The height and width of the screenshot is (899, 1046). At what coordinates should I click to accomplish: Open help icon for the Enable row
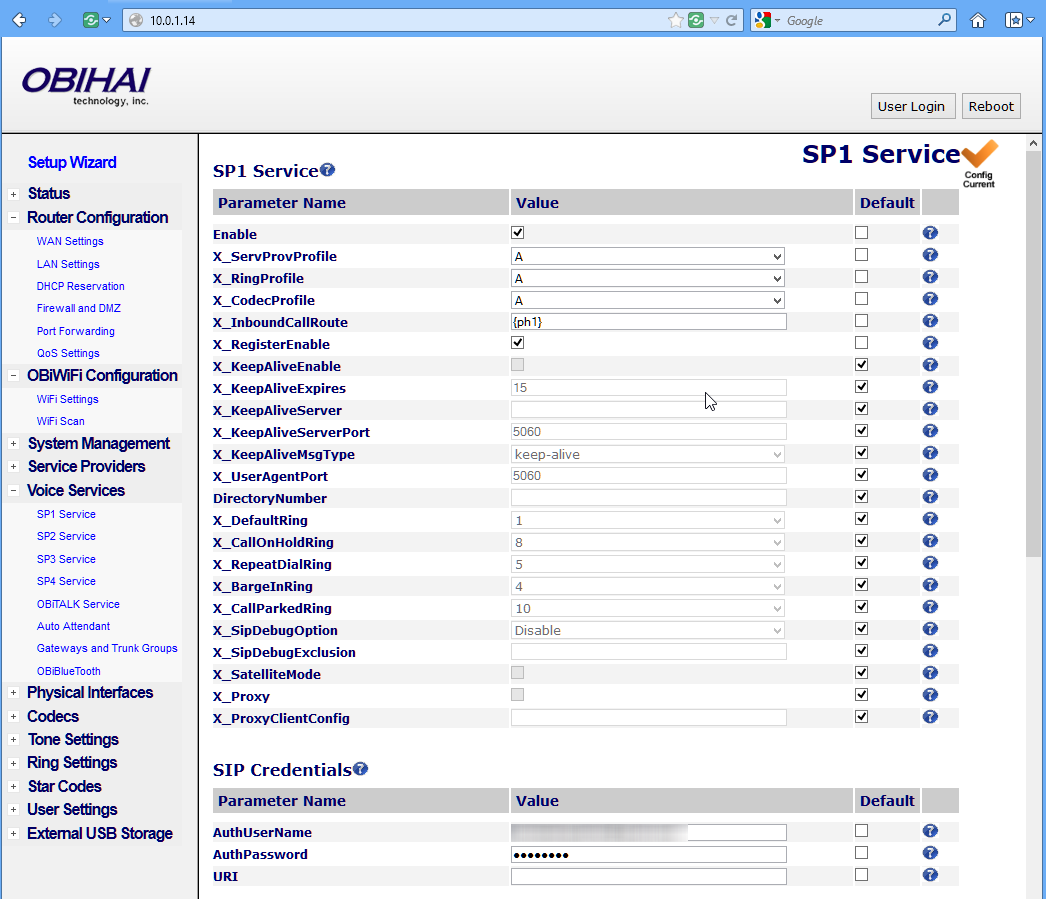[x=930, y=233]
